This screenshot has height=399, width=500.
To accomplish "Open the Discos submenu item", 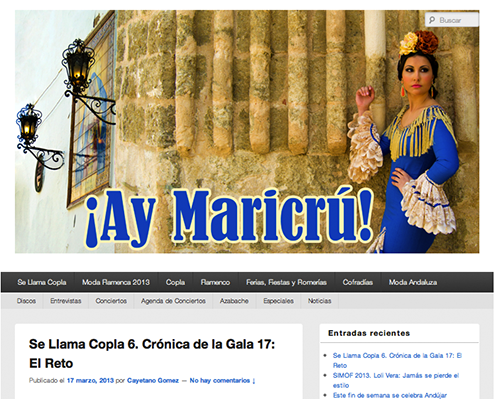I will click(x=26, y=301).
